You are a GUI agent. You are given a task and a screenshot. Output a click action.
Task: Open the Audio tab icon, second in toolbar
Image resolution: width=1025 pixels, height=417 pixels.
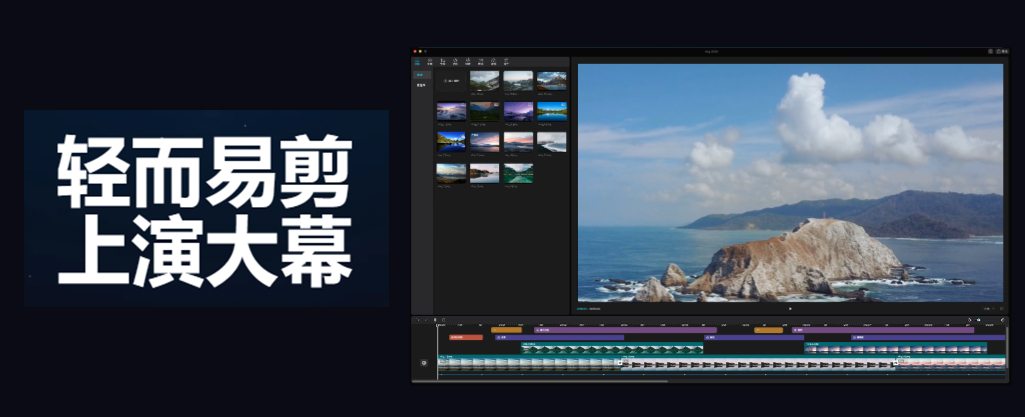click(x=429, y=61)
